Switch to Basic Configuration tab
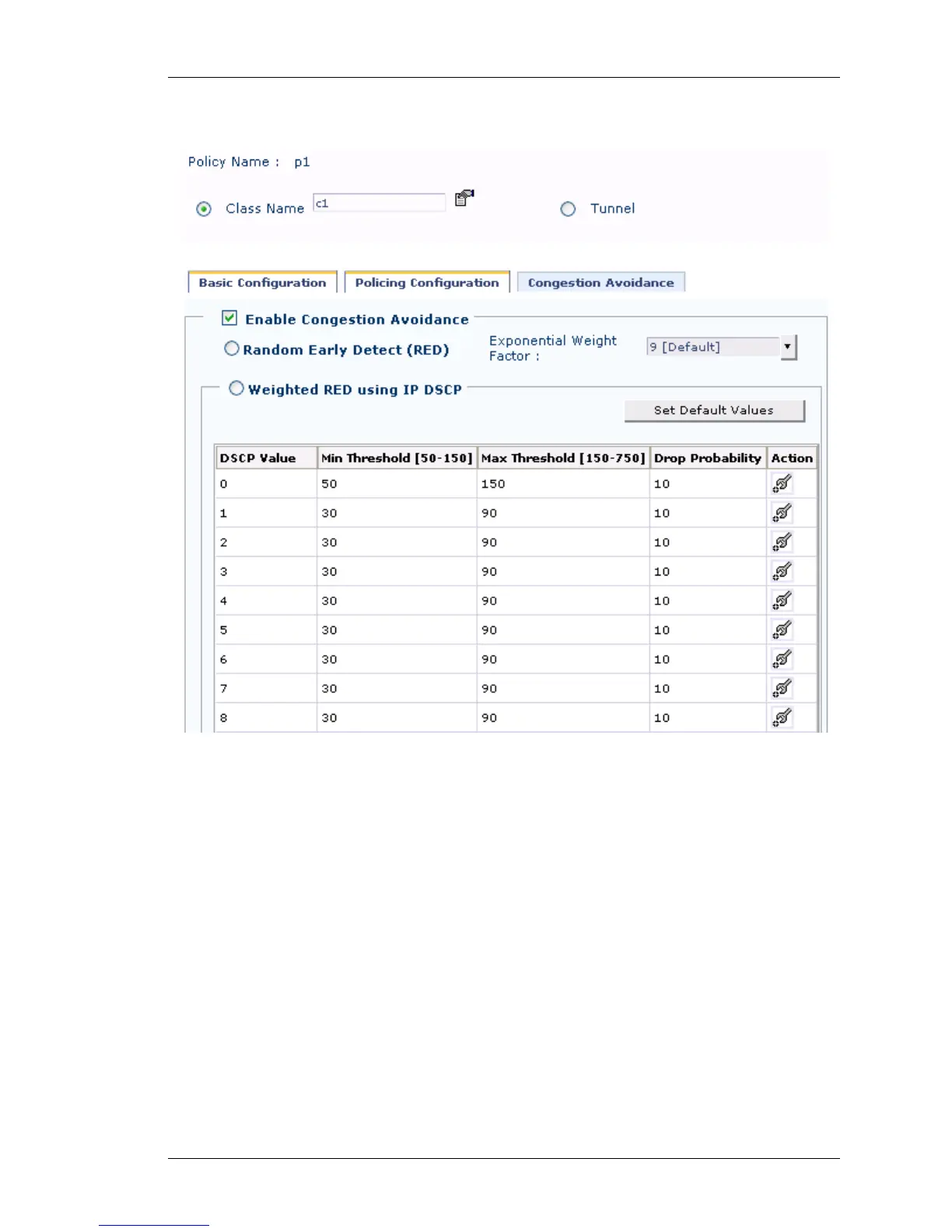The width and height of the screenshot is (952, 1232). (262, 282)
